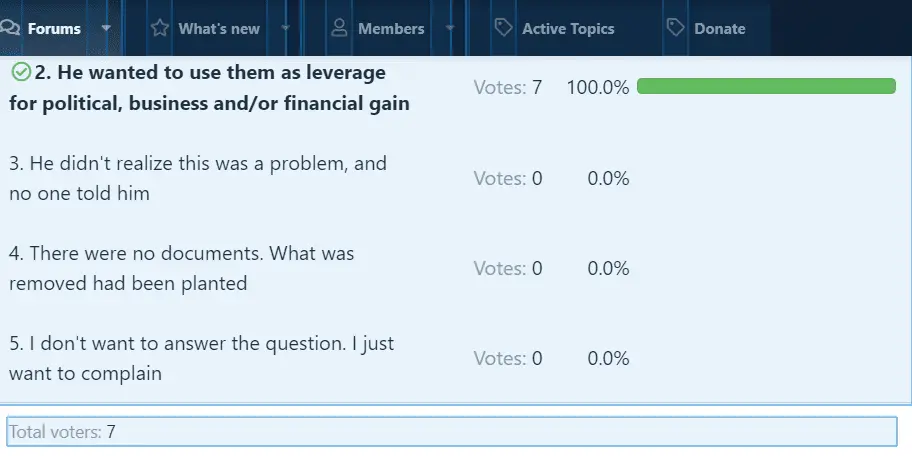Expand the Members dropdown arrow

pyautogui.click(x=449, y=28)
